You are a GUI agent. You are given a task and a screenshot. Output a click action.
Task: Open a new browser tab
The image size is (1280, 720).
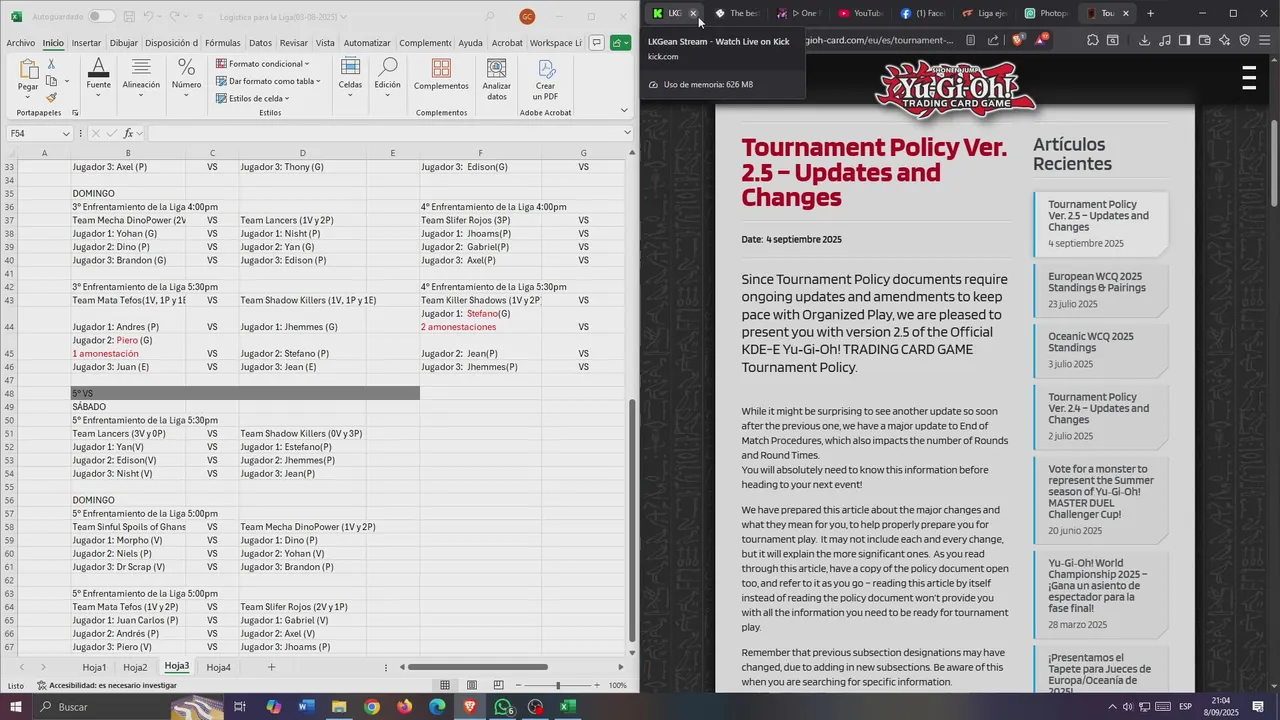(x=1150, y=13)
